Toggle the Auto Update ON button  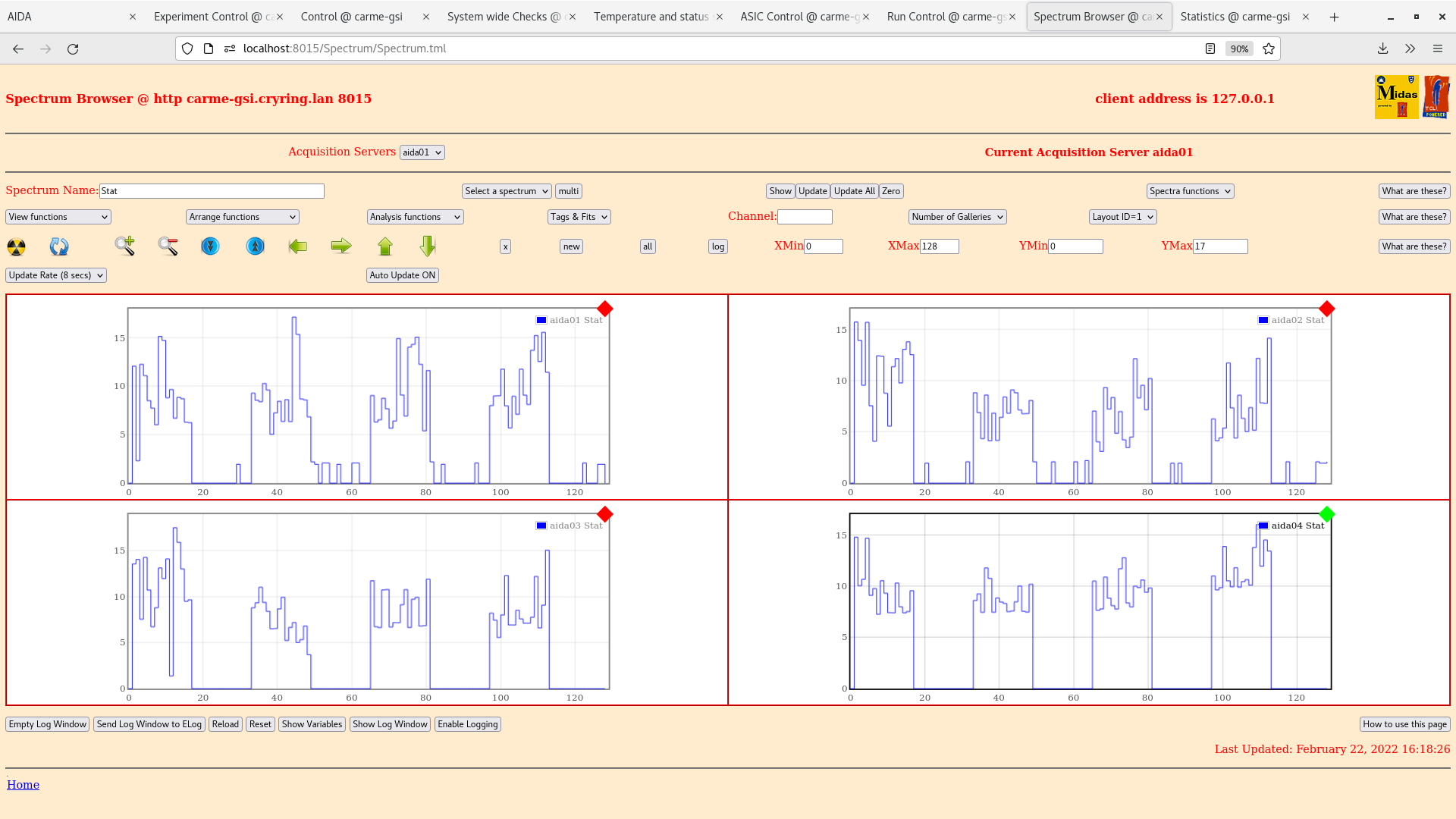click(403, 275)
